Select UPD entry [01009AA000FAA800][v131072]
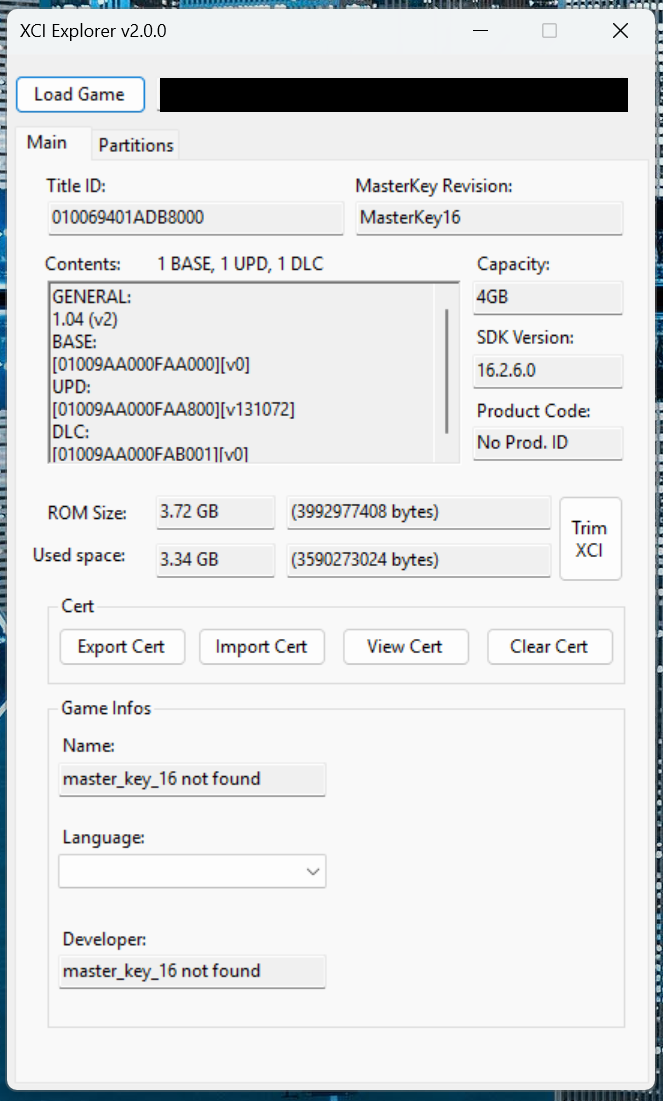 (173, 409)
